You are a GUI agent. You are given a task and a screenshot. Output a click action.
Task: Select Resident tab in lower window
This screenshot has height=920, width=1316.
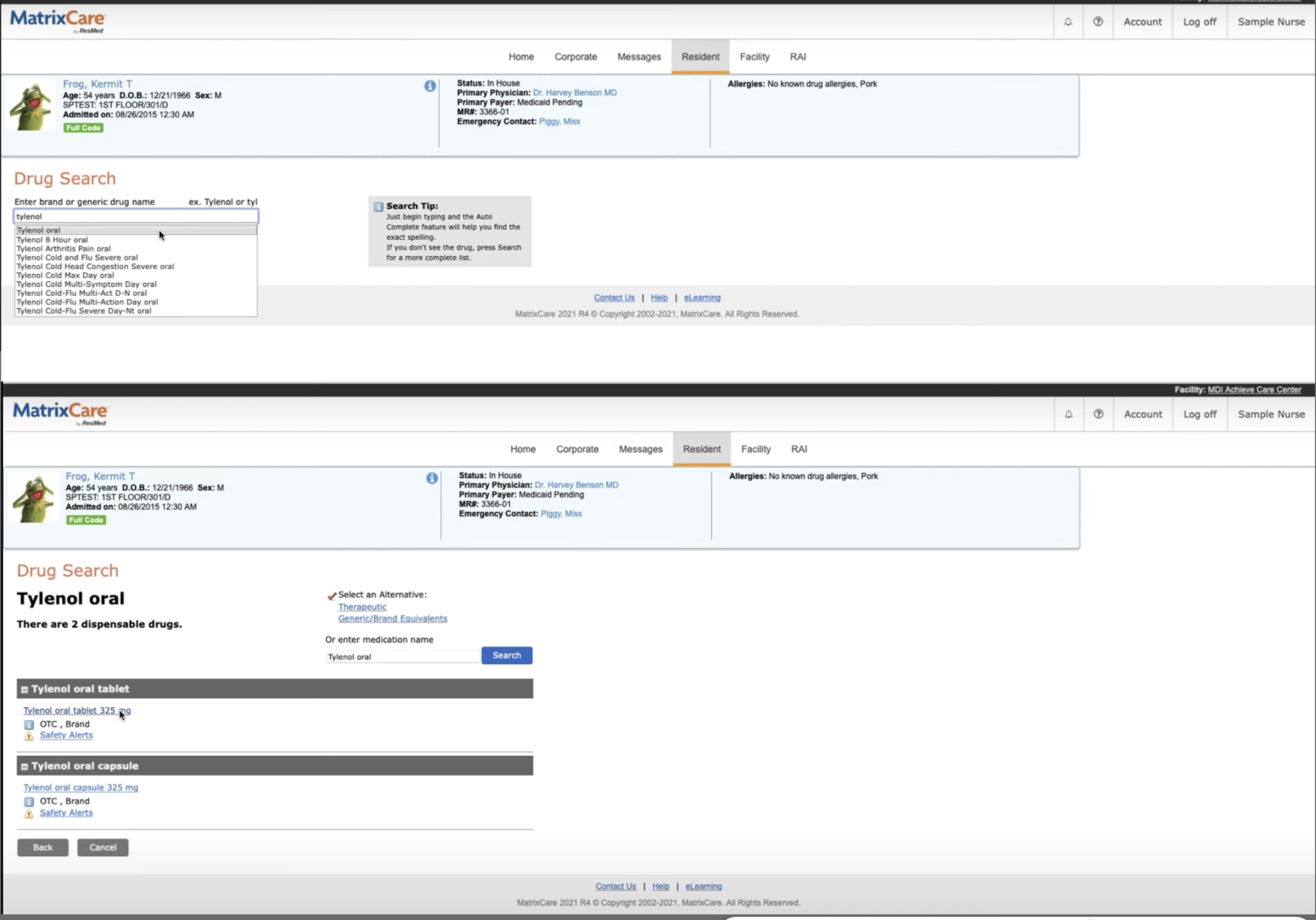pos(702,449)
